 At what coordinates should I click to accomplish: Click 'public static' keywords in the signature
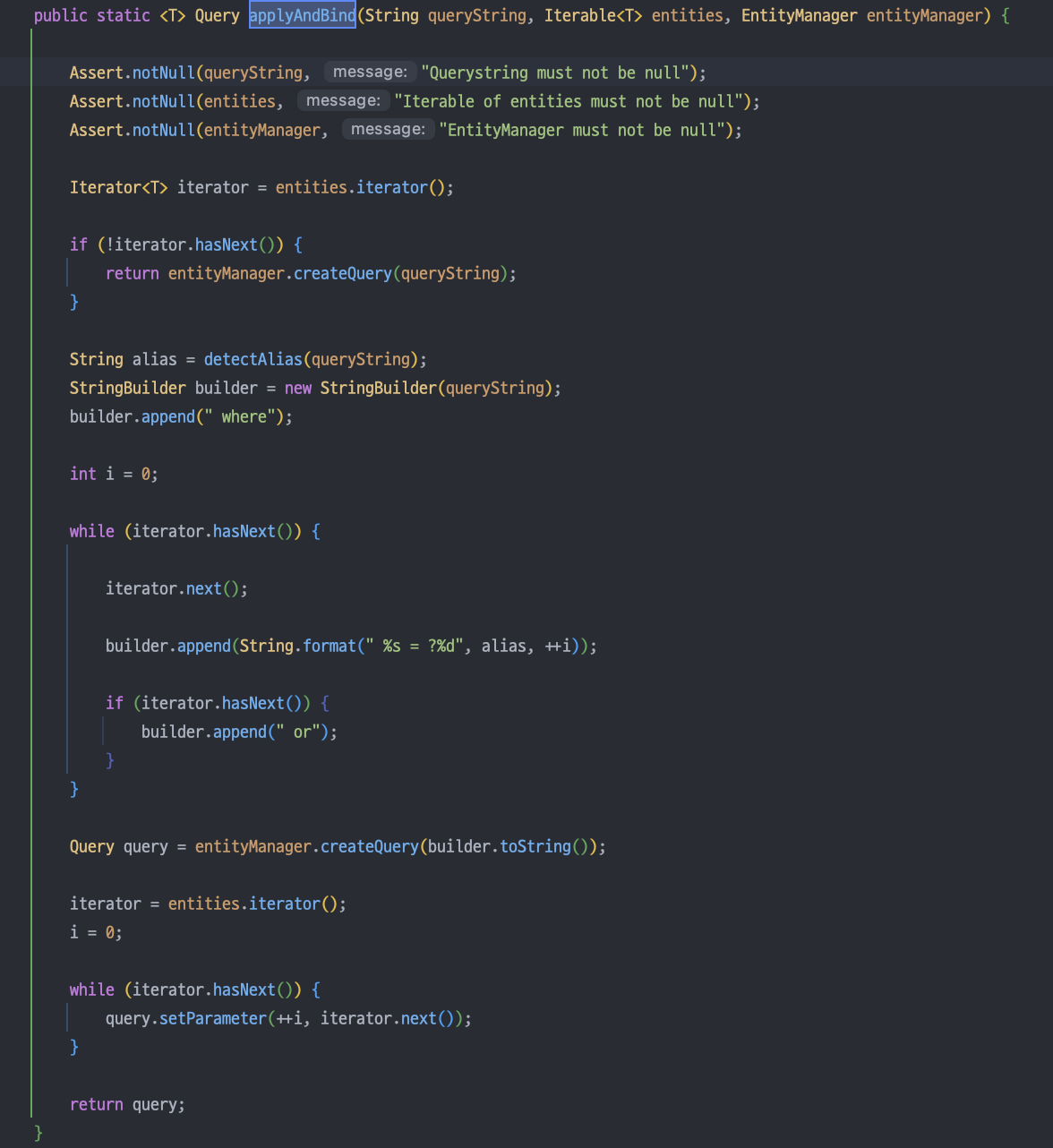[x=91, y=15]
